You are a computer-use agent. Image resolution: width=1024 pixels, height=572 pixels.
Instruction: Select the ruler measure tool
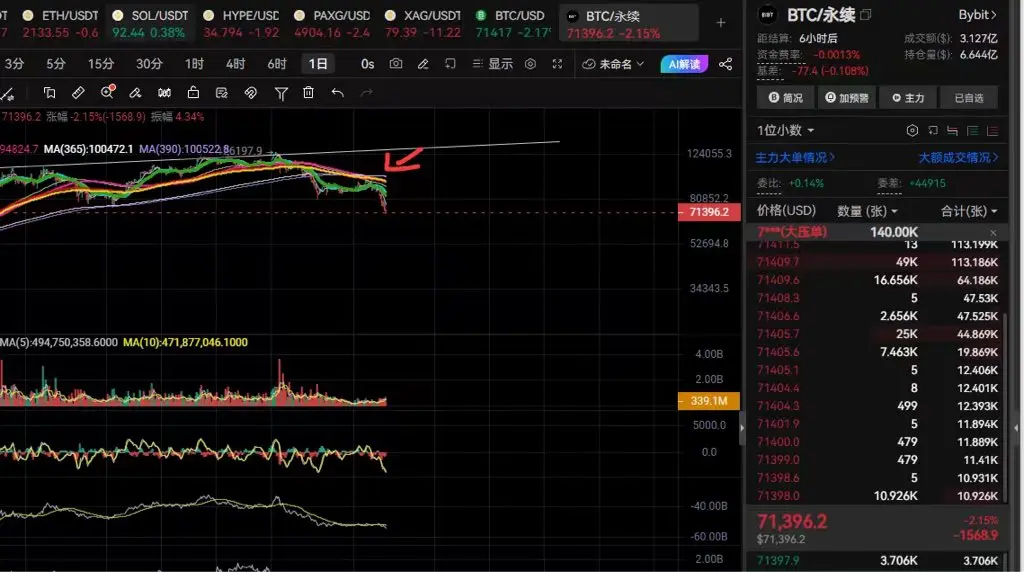pyautogui.click(x=78, y=93)
